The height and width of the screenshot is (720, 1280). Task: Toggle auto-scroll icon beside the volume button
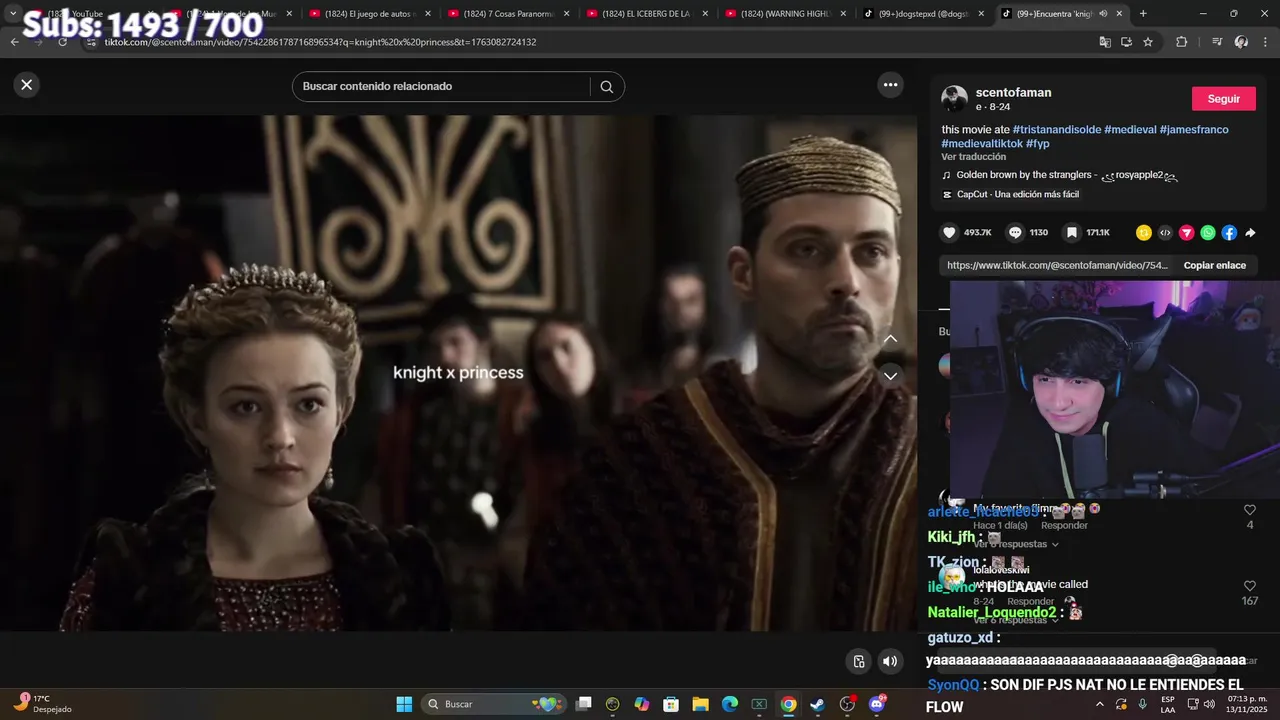tap(858, 661)
